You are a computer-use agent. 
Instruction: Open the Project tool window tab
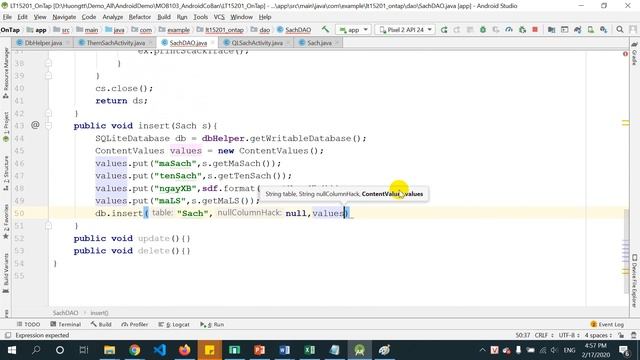(x=6, y=127)
